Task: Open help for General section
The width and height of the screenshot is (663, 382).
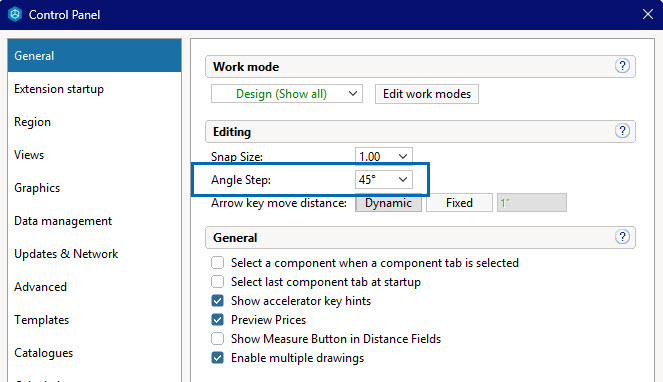Action: pos(622,237)
